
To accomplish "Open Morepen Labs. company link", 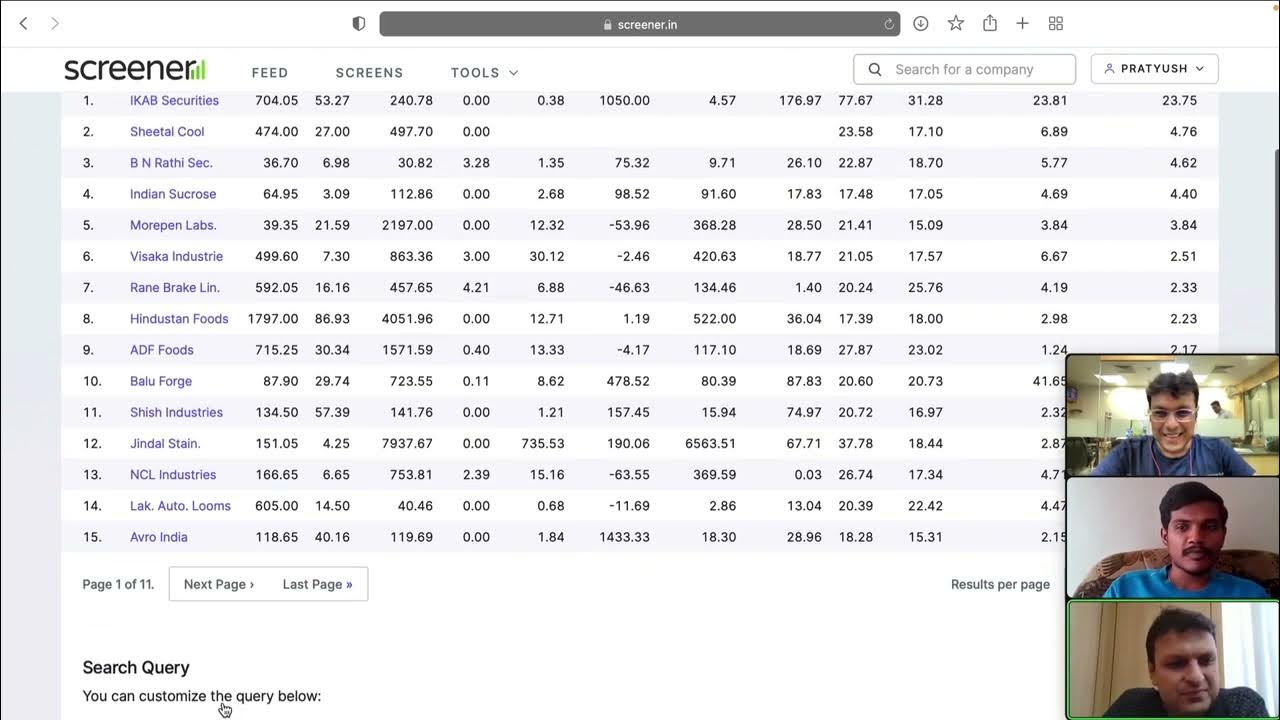I will tap(173, 225).
